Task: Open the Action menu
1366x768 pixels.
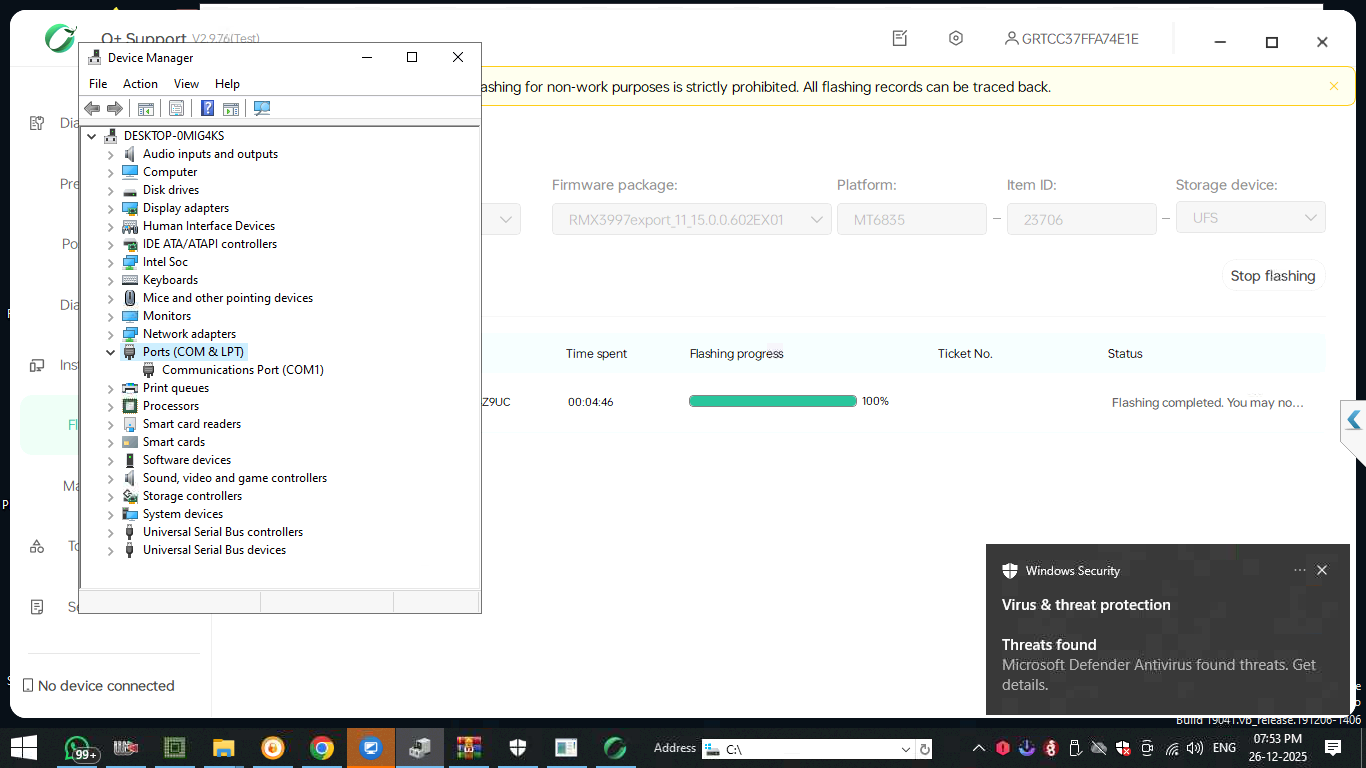Action: (140, 84)
